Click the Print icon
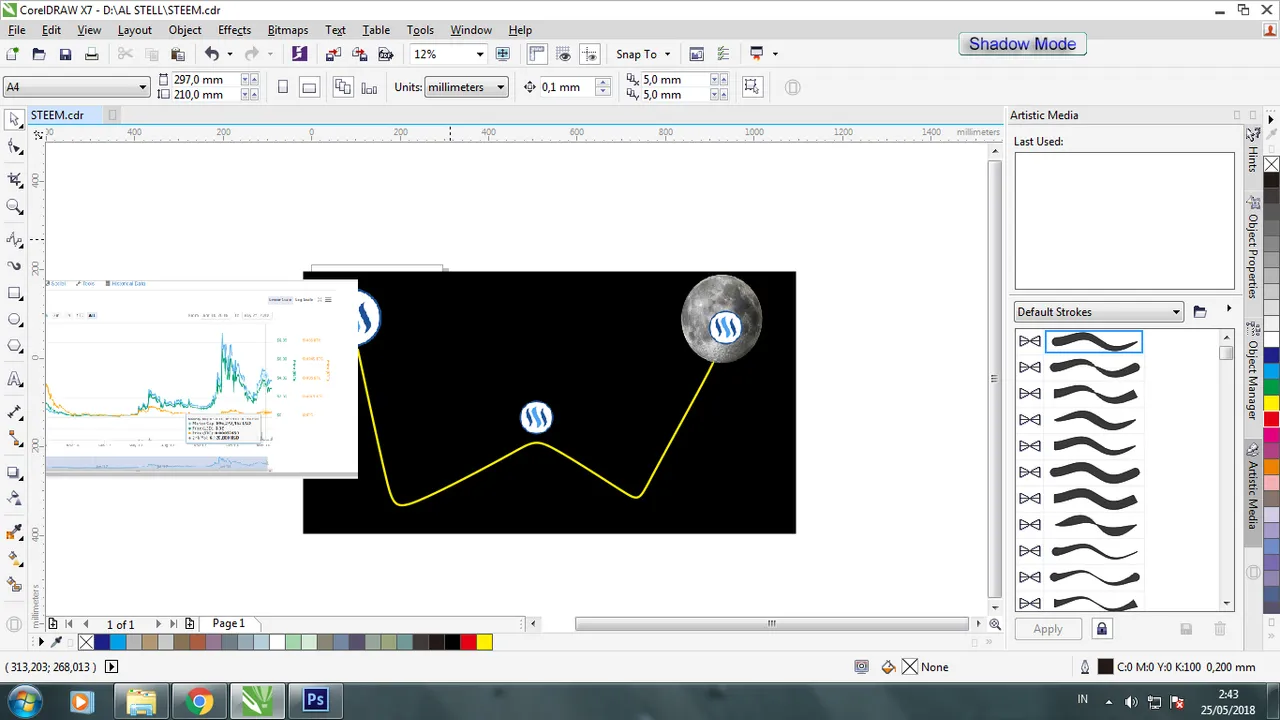 coord(91,54)
